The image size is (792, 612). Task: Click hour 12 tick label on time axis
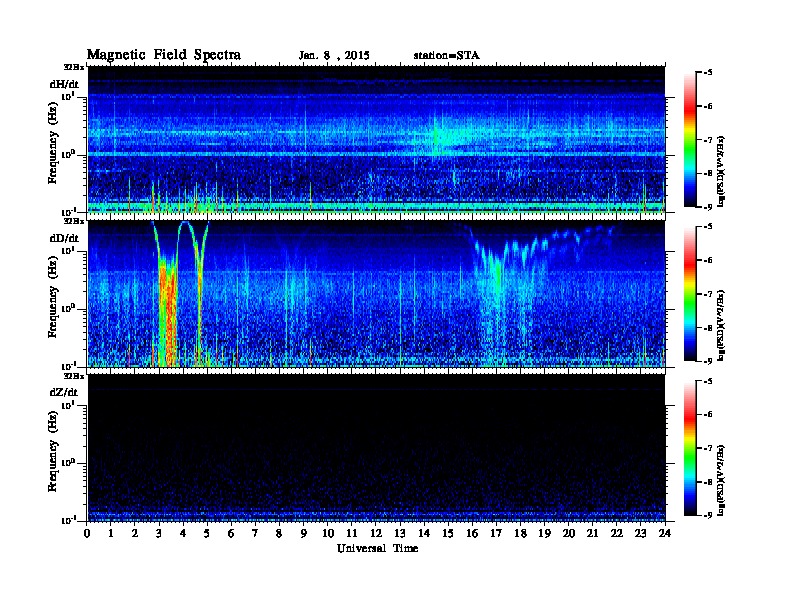click(x=376, y=533)
